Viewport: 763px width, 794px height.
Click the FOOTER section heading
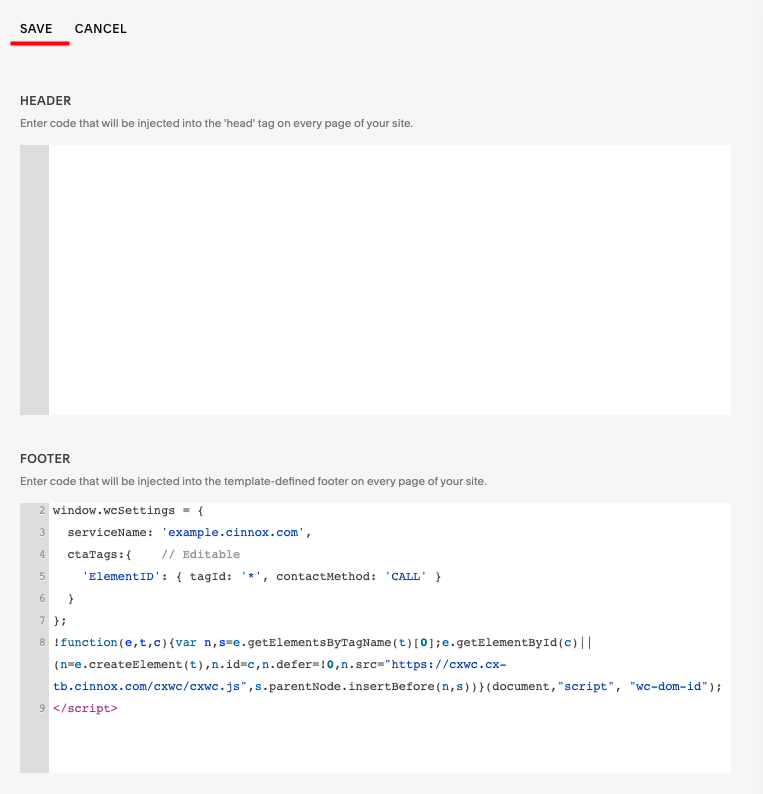point(45,459)
